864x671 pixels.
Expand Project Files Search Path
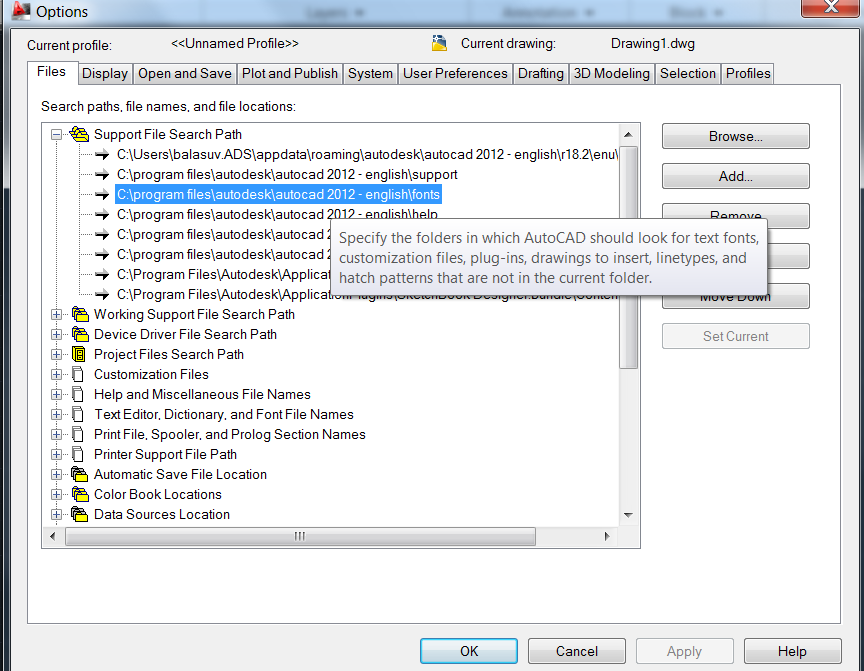[56, 354]
